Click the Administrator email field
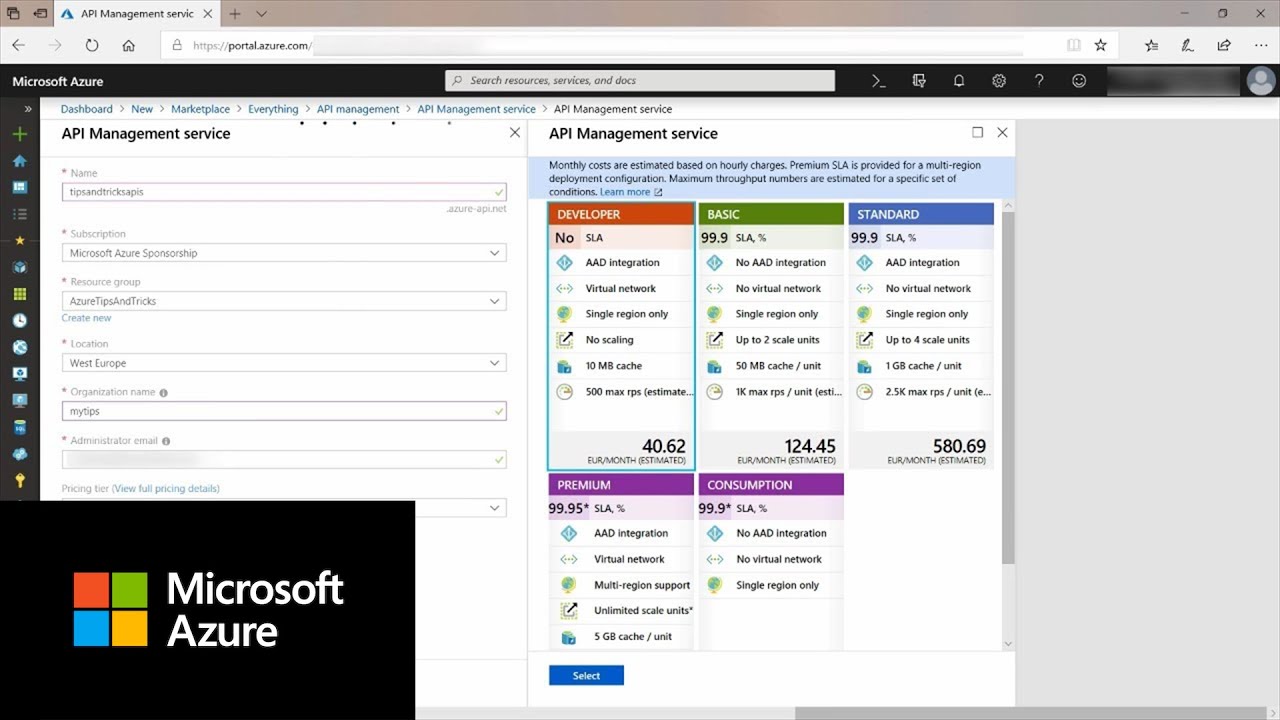Screen dimensions: 1280x720 tap(284, 459)
